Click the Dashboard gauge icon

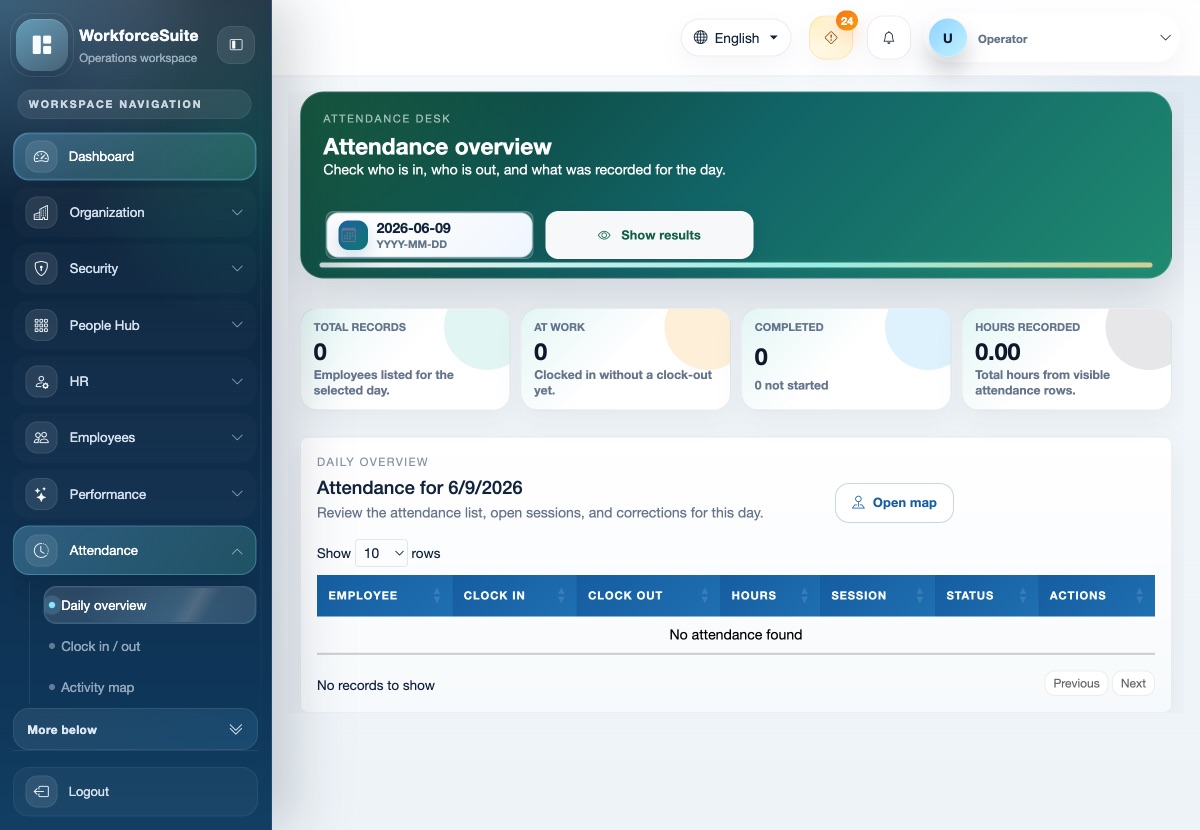tap(41, 157)
